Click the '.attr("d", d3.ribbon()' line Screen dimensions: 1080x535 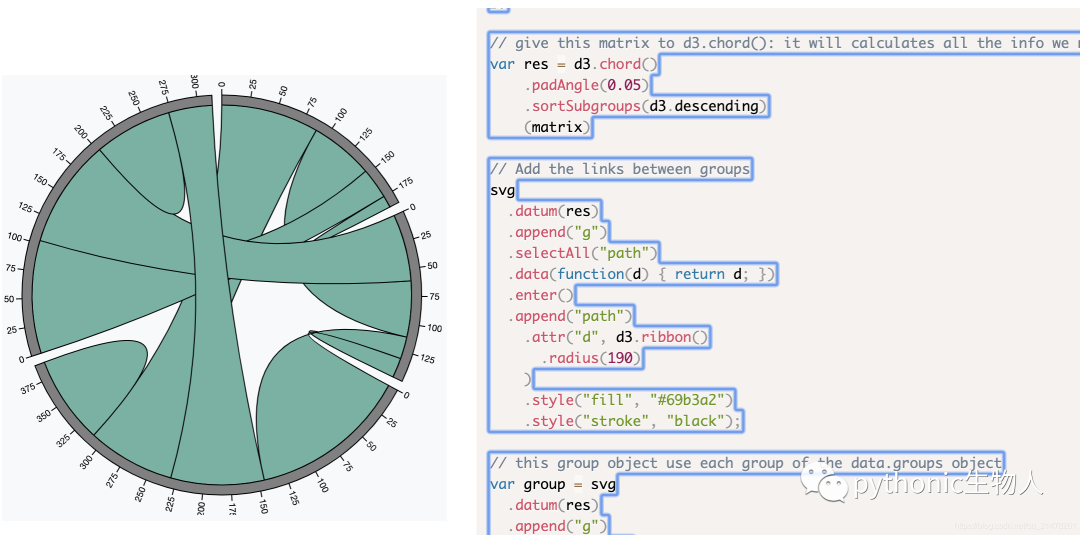point(615,337)
